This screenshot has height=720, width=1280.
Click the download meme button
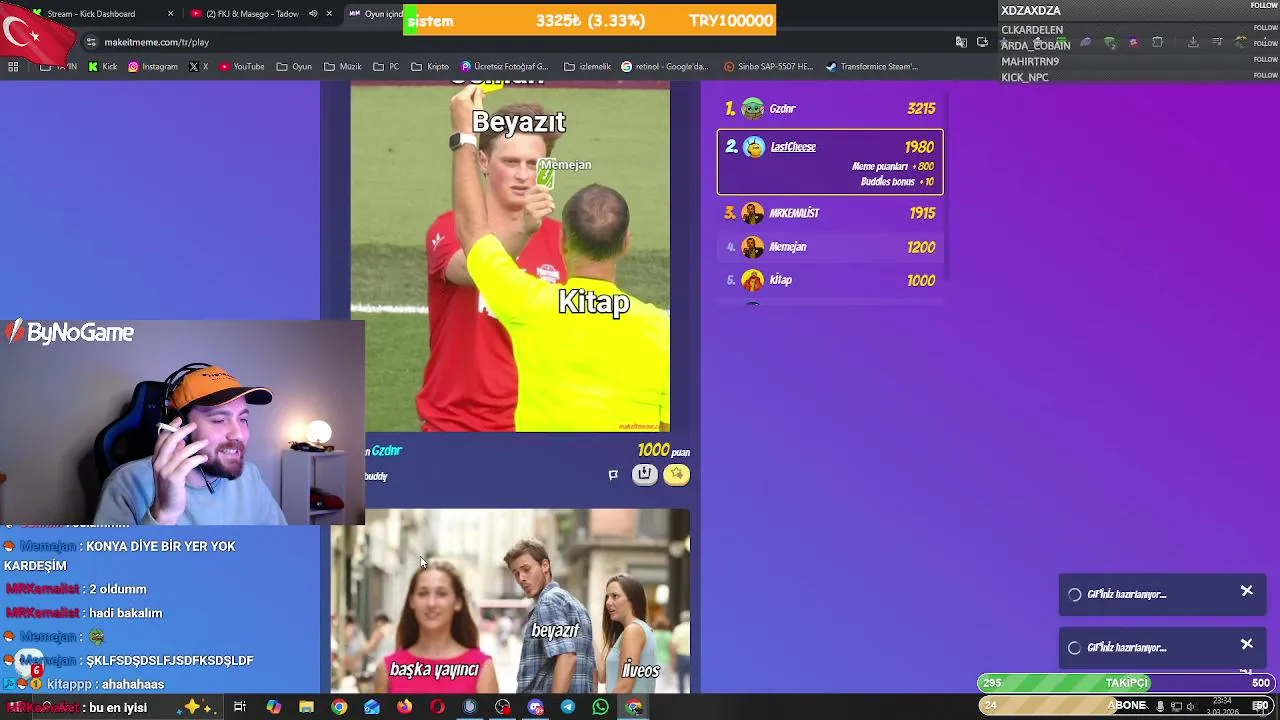[645, 475]
